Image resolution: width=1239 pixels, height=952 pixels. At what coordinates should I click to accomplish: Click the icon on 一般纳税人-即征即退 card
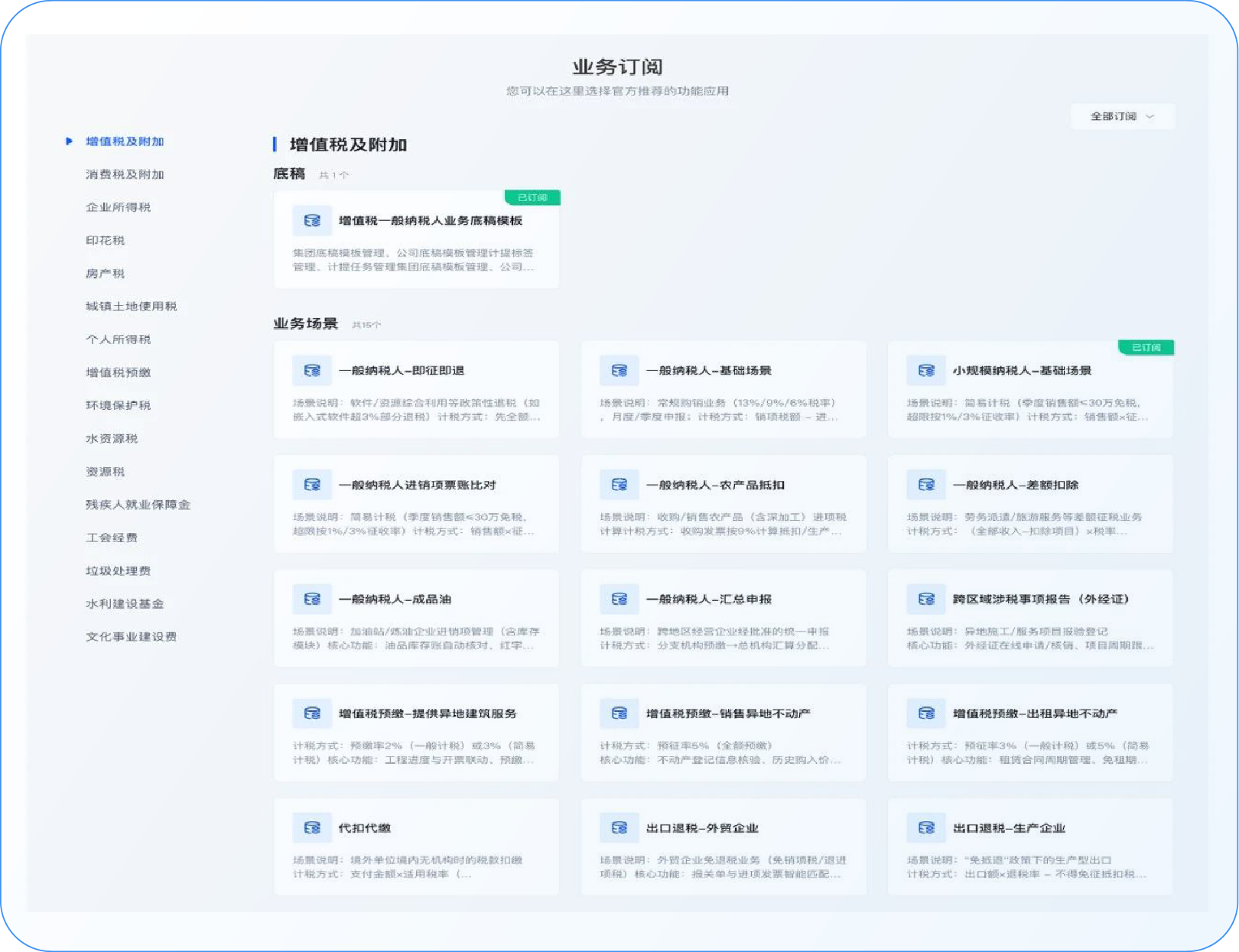[312, 371]
